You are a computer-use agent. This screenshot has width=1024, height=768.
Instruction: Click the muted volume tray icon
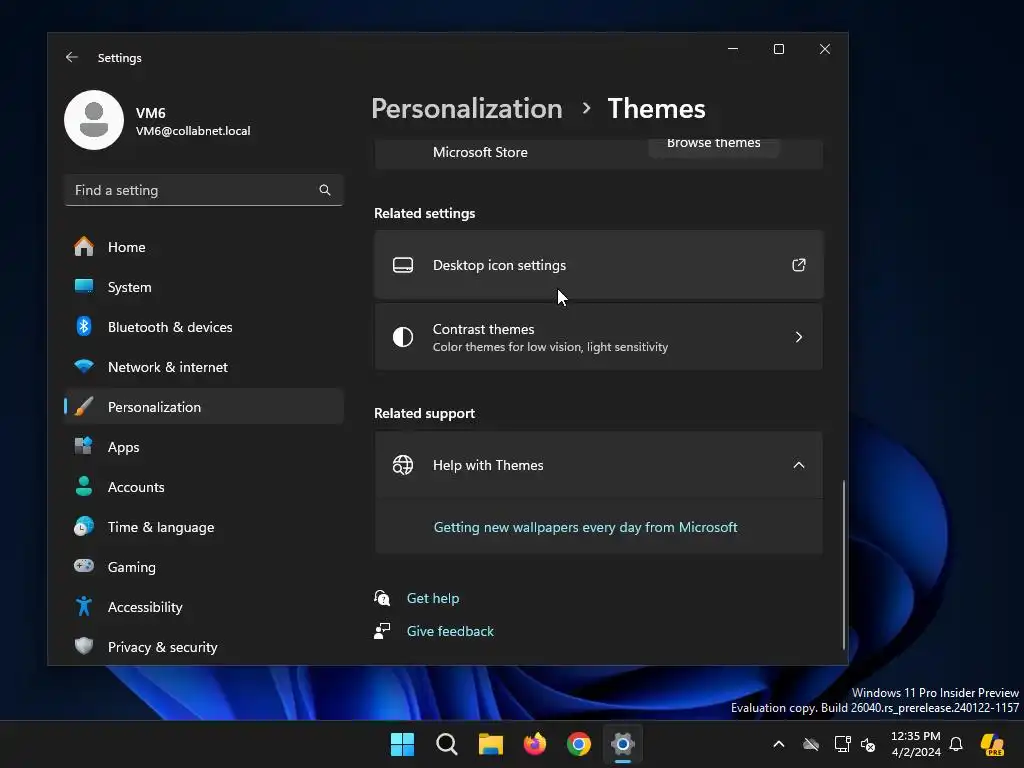pyautogui.click(x=868, y=744)
